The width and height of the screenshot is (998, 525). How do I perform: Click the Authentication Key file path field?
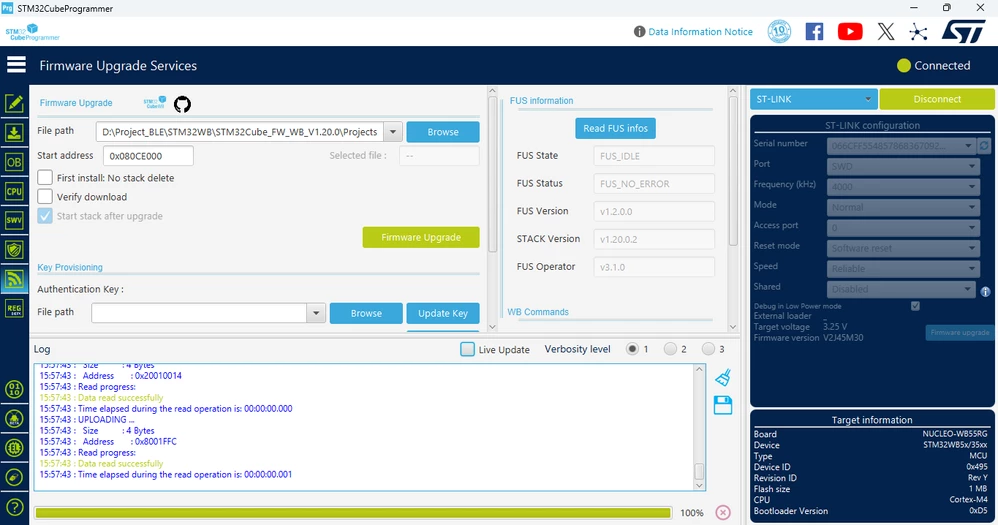pyautogui.click(x=200, y=313)
